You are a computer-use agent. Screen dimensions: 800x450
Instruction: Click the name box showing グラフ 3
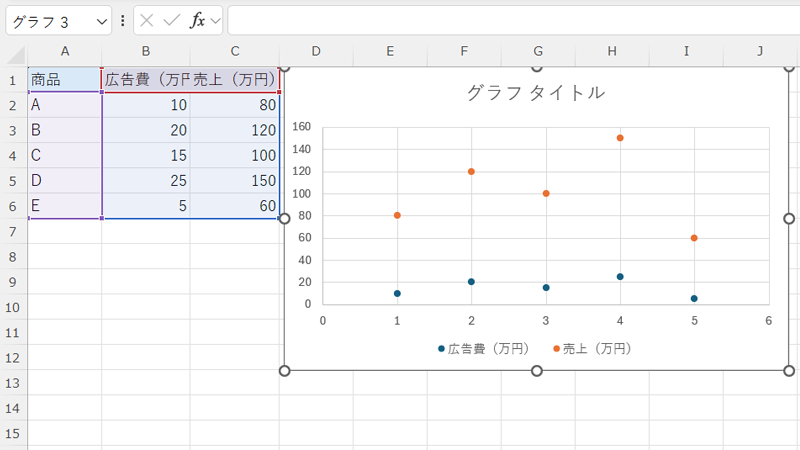click(x=48, y=21)
